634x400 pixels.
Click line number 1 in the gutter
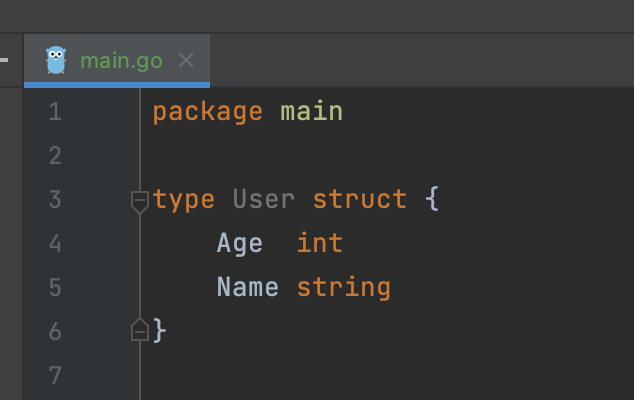(54, 112)
